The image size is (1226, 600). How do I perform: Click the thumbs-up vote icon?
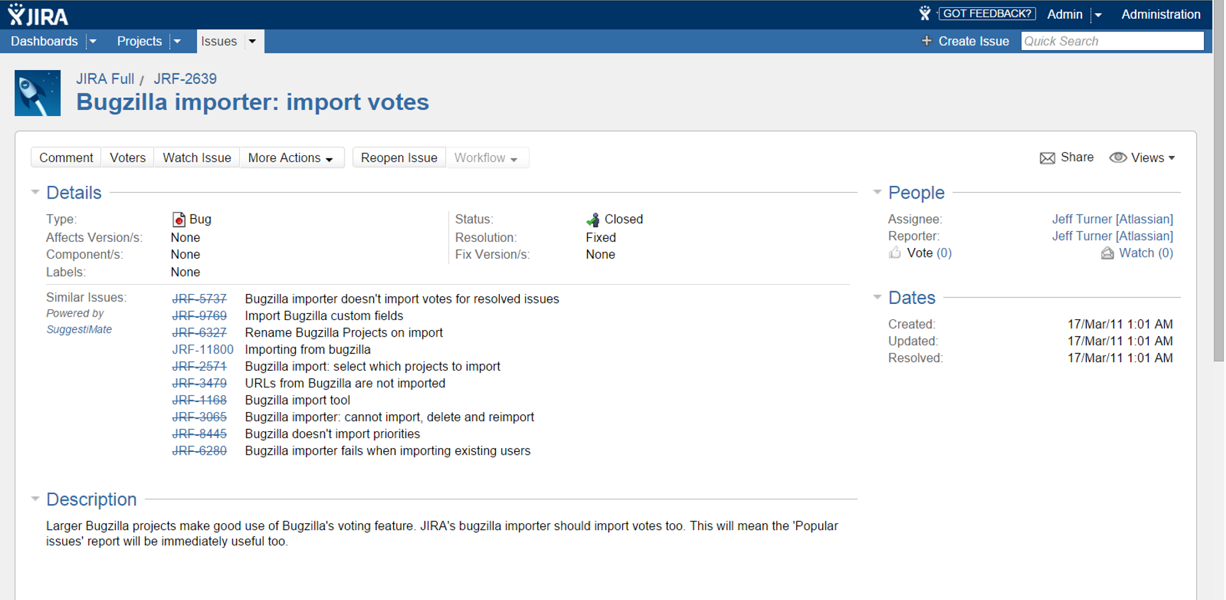click(x=895, y=254)
